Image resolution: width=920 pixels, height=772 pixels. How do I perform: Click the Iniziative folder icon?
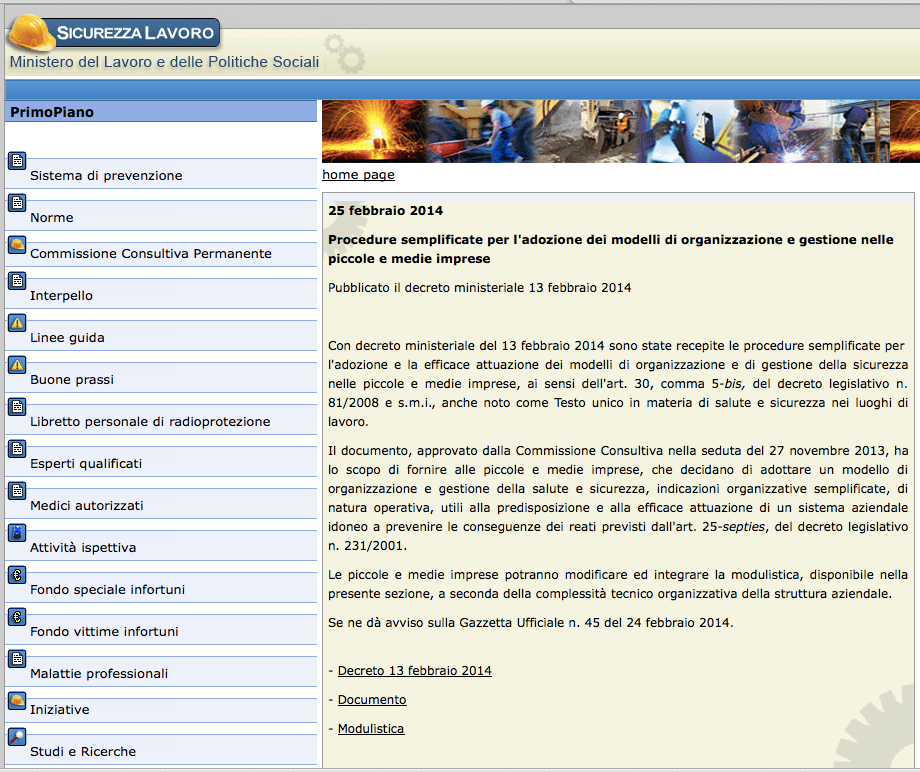16,699
